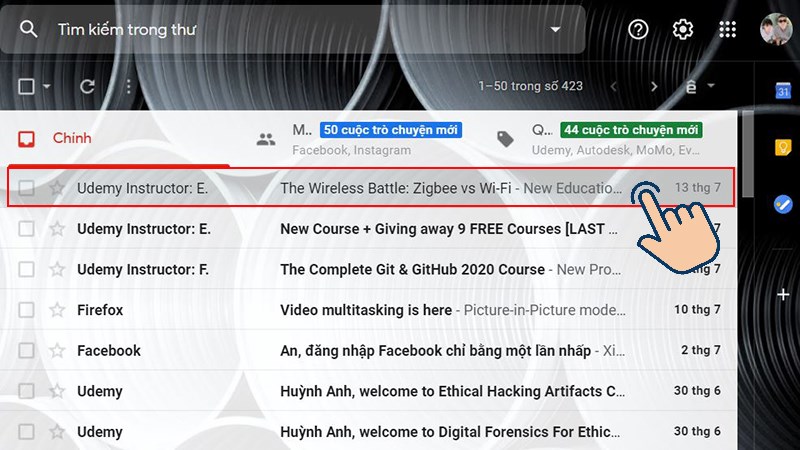Tick the checkbox for the Facebook email
The height and width of the screenshot is (450, 800).
(27, 351)
